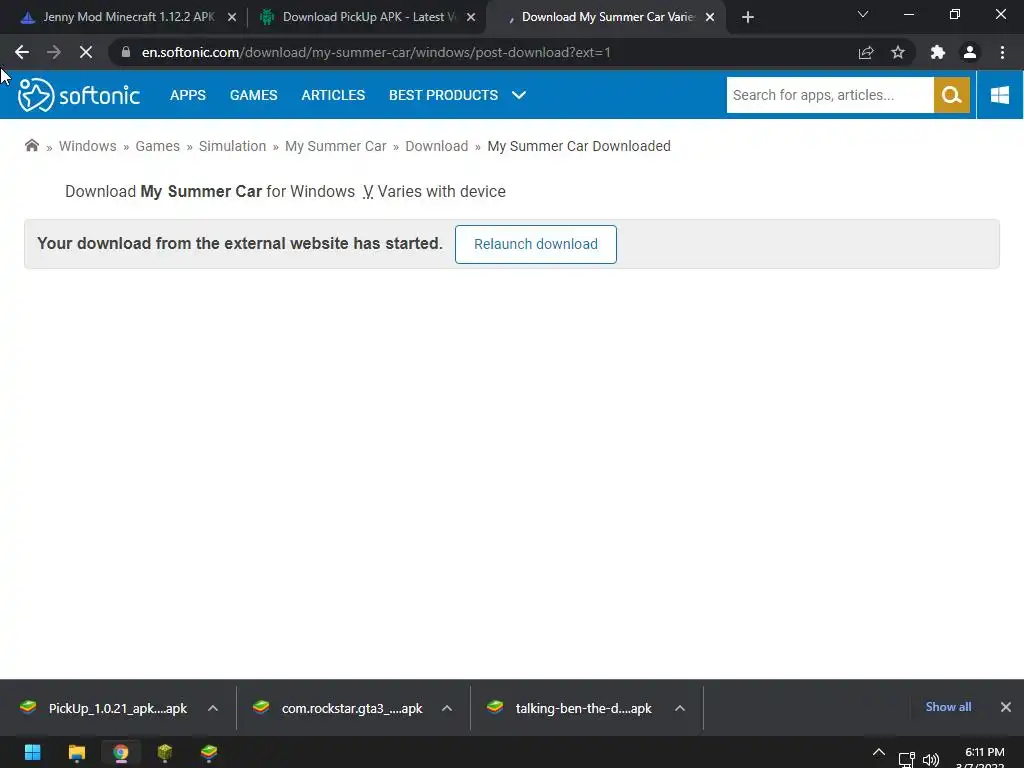Open options for PickUp_1.0.21 apk download
This screenshot has height=768, width=1024.
[213, 708]
